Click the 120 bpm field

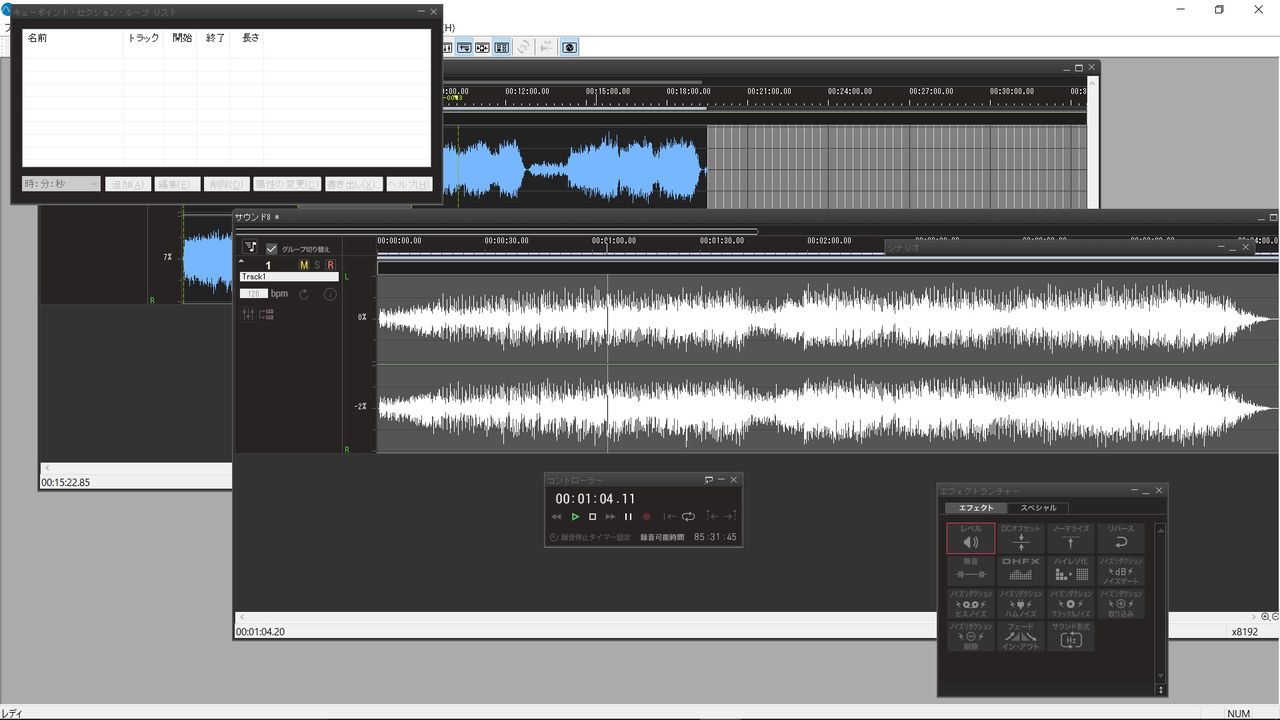click(x=254, y=294)
